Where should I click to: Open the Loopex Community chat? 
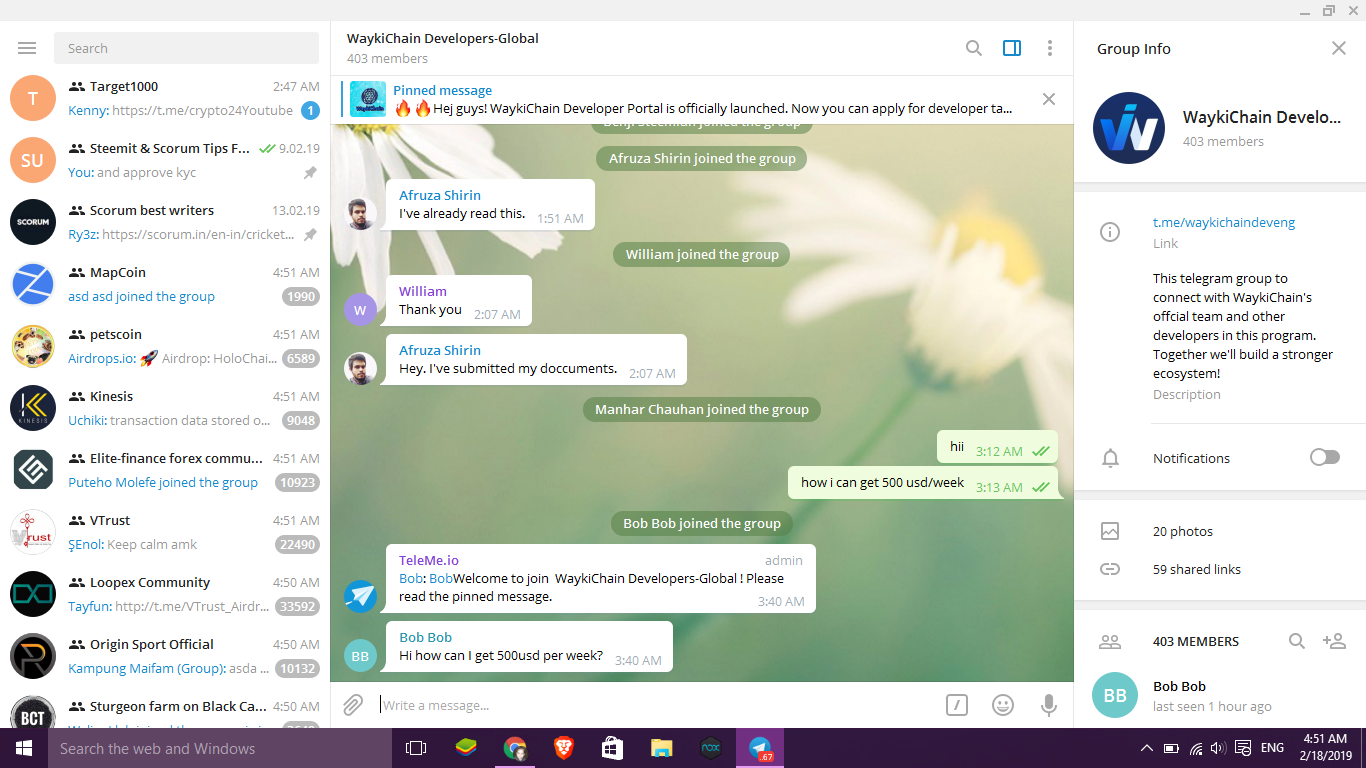[x=165, y=594]
